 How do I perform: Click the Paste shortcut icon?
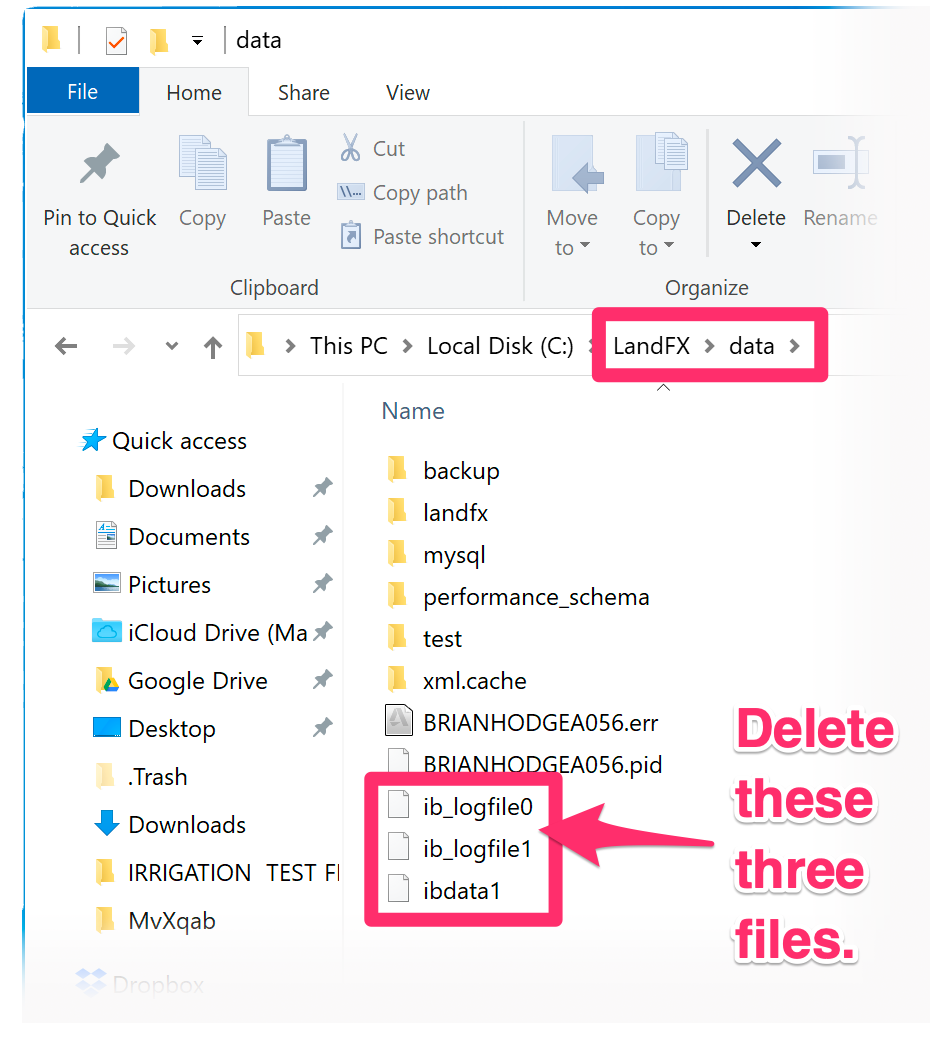tap(351, 235)
